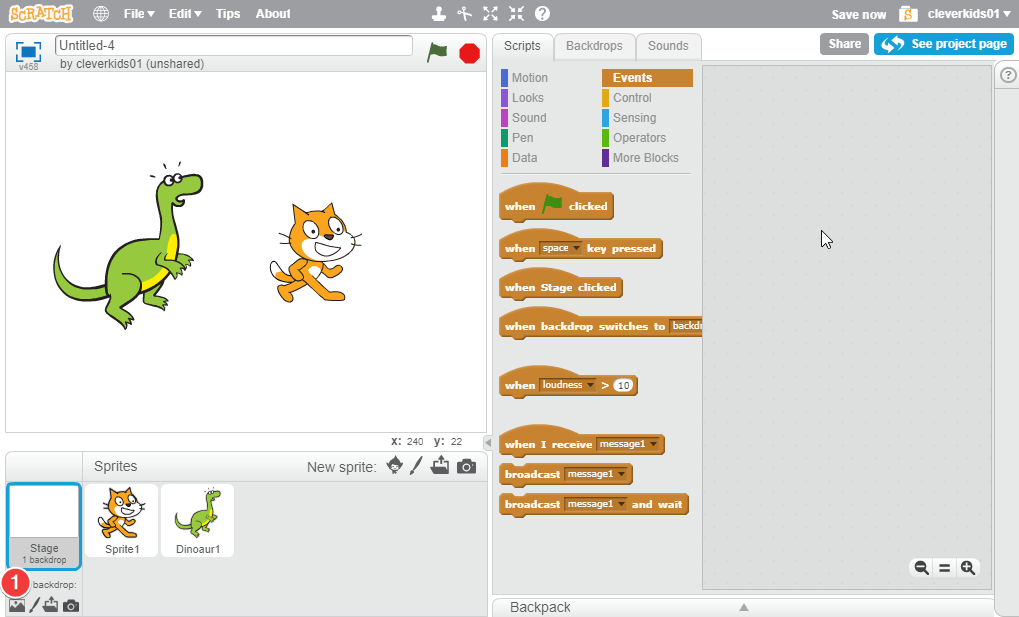This screenshot has height=617, width=1019.
Task: Click the project title field Untitled-4
Action: (234, 46)
